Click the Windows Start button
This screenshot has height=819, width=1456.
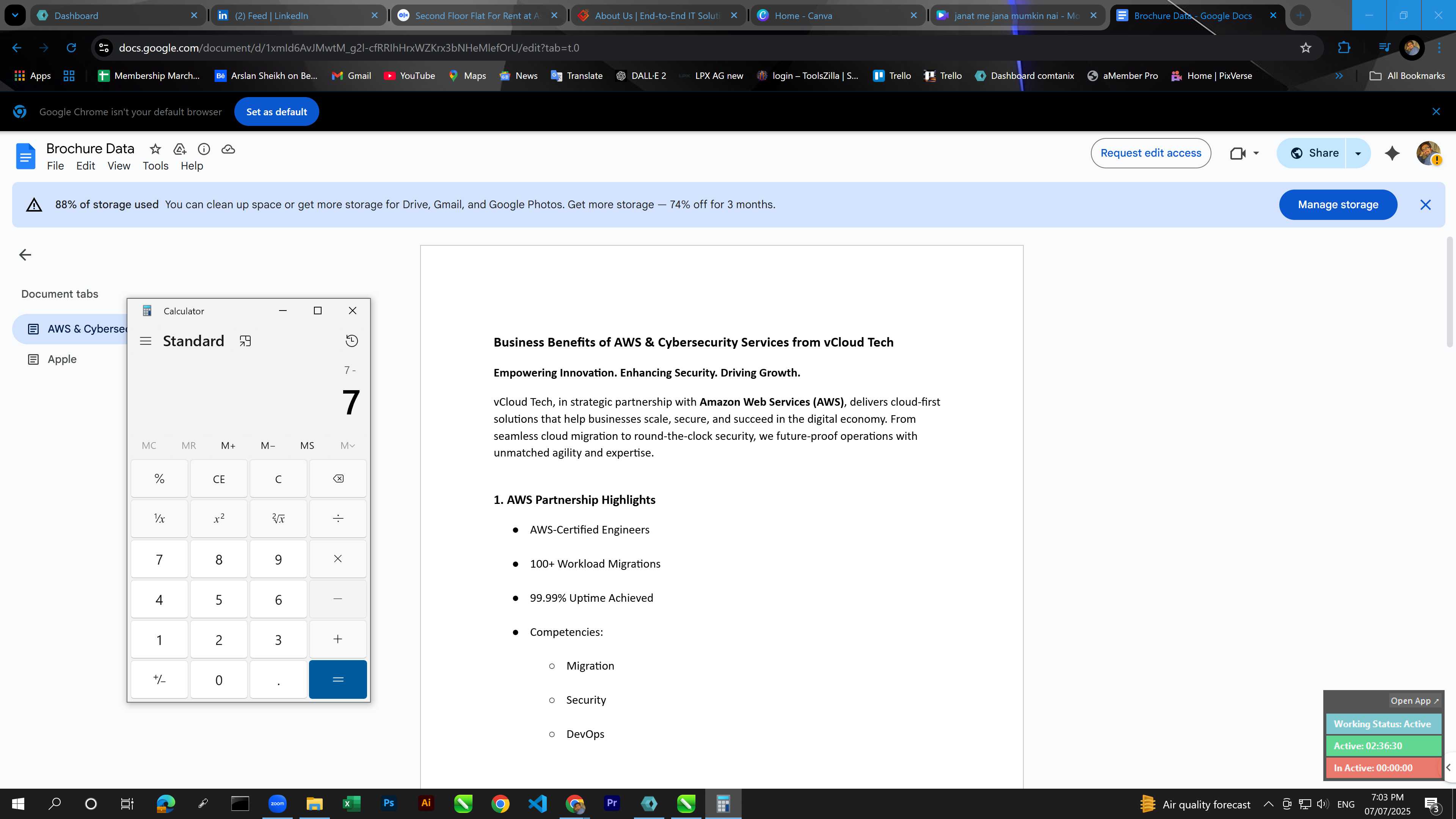[x=17, y=803]
